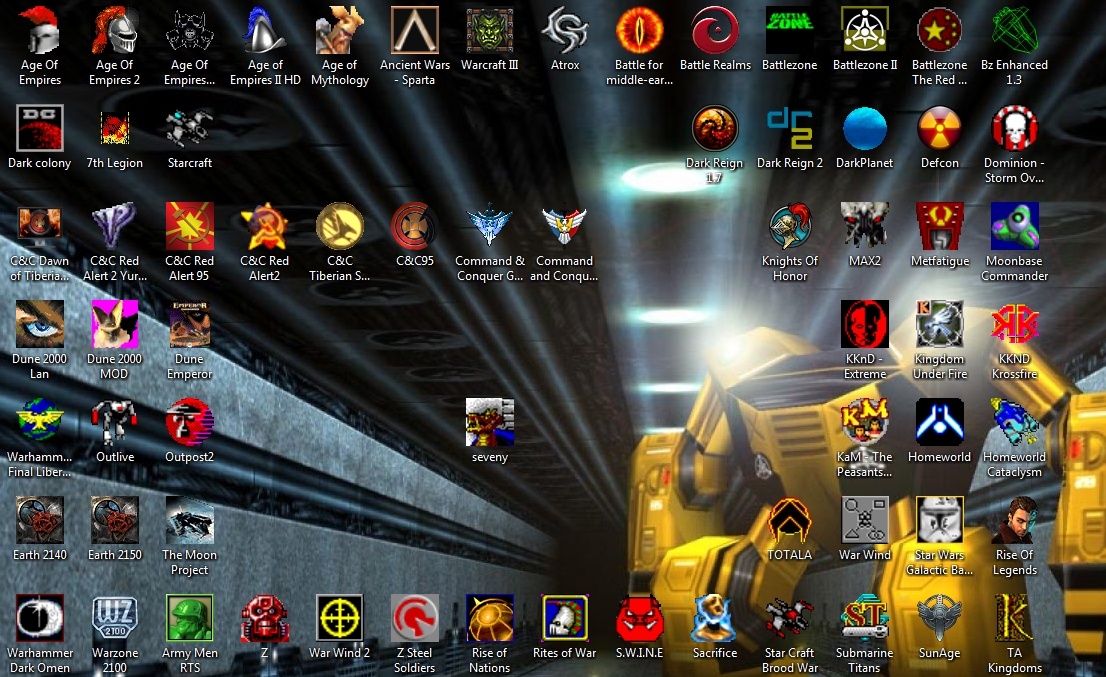
Task: Open Battle for middle-earth icon
Action: click(x=639, y=31)
